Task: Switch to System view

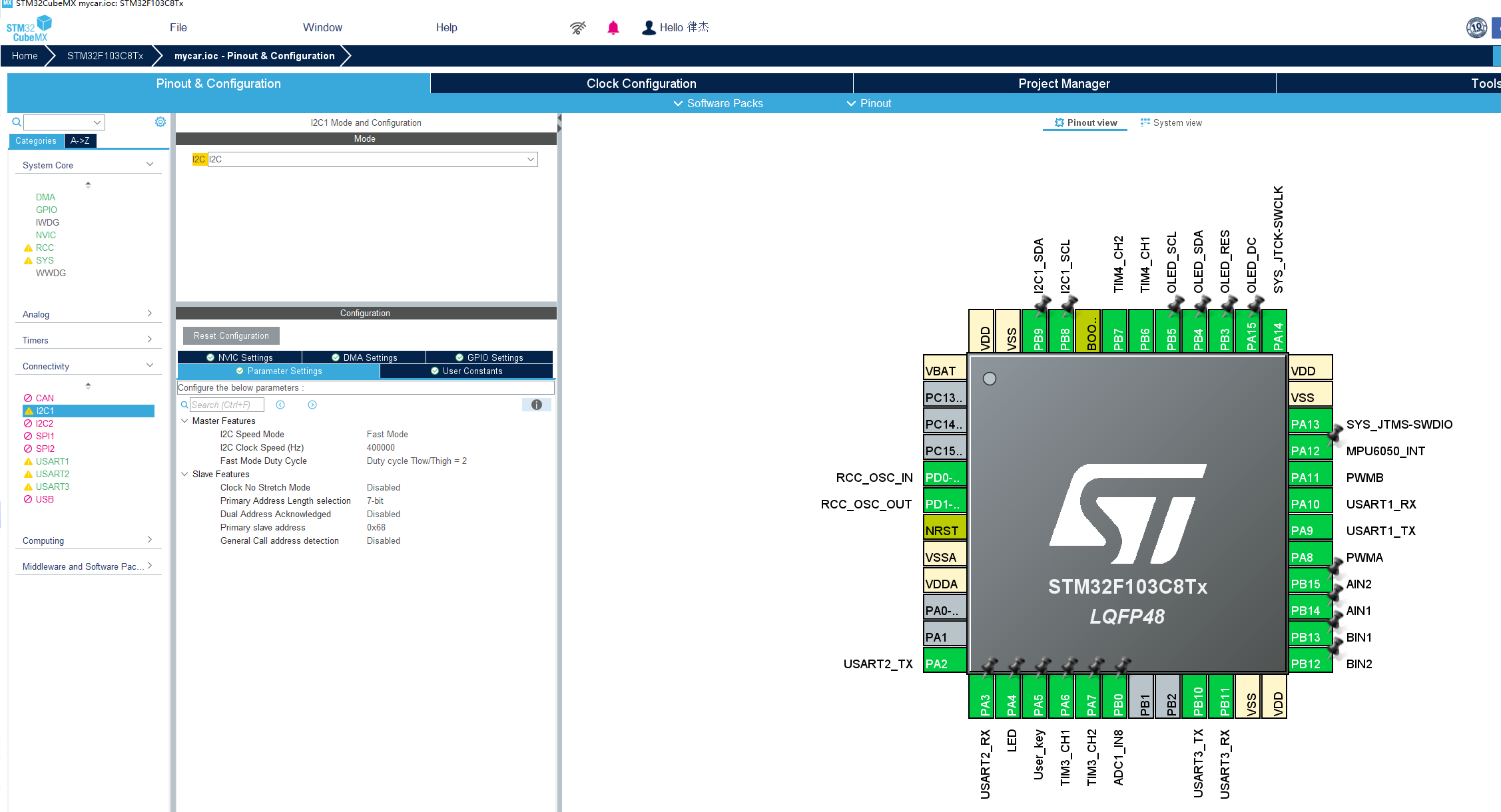Action: (x=1171, y=122)
